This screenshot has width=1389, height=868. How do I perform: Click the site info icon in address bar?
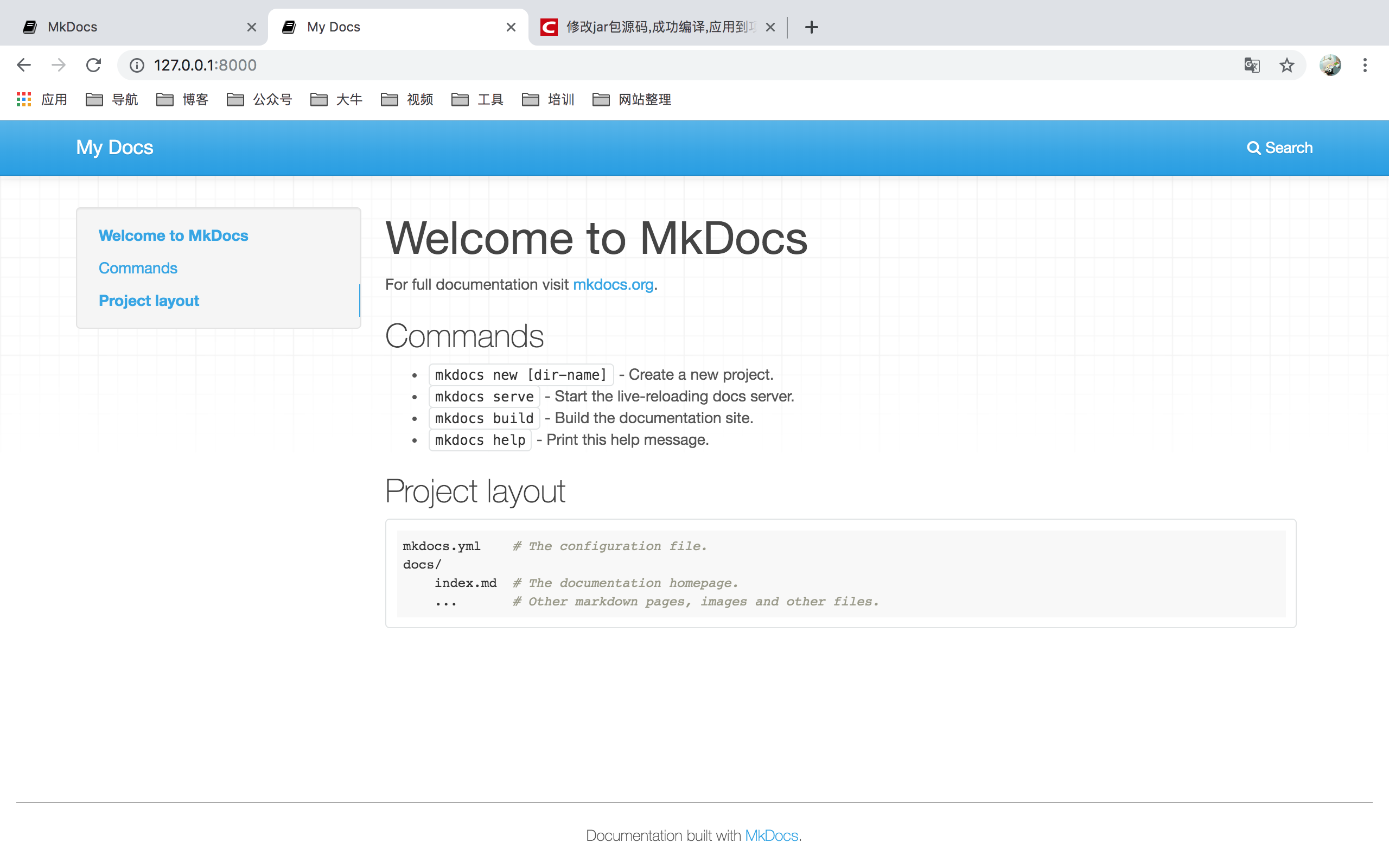[136, 65]
